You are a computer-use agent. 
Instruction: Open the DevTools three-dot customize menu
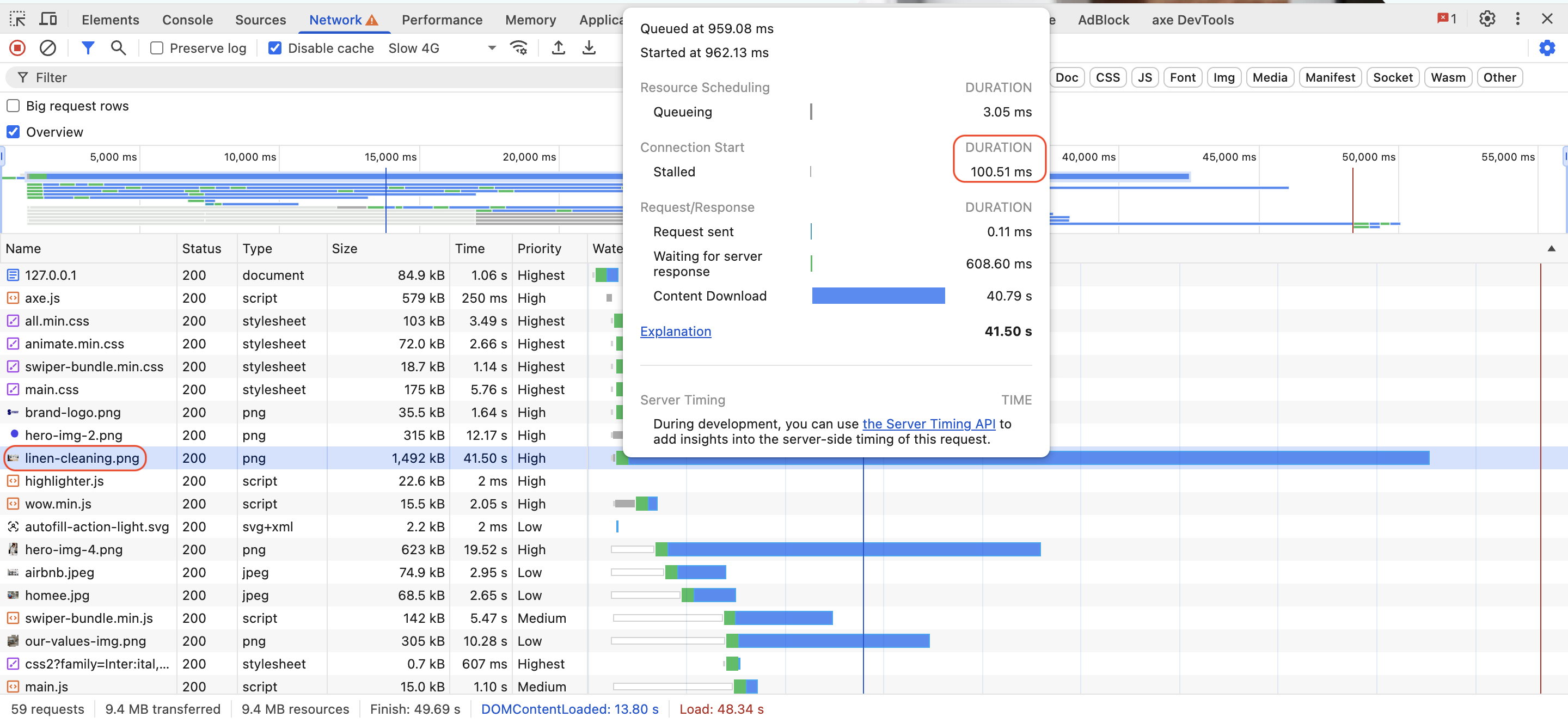click(1517, 20)
